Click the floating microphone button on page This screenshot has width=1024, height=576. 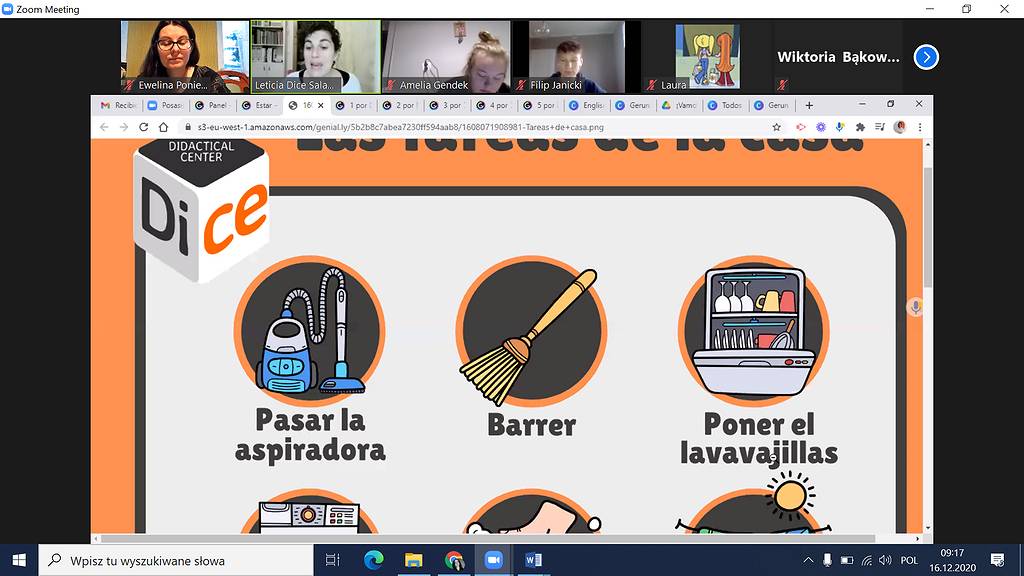click(x=916, y=307)
